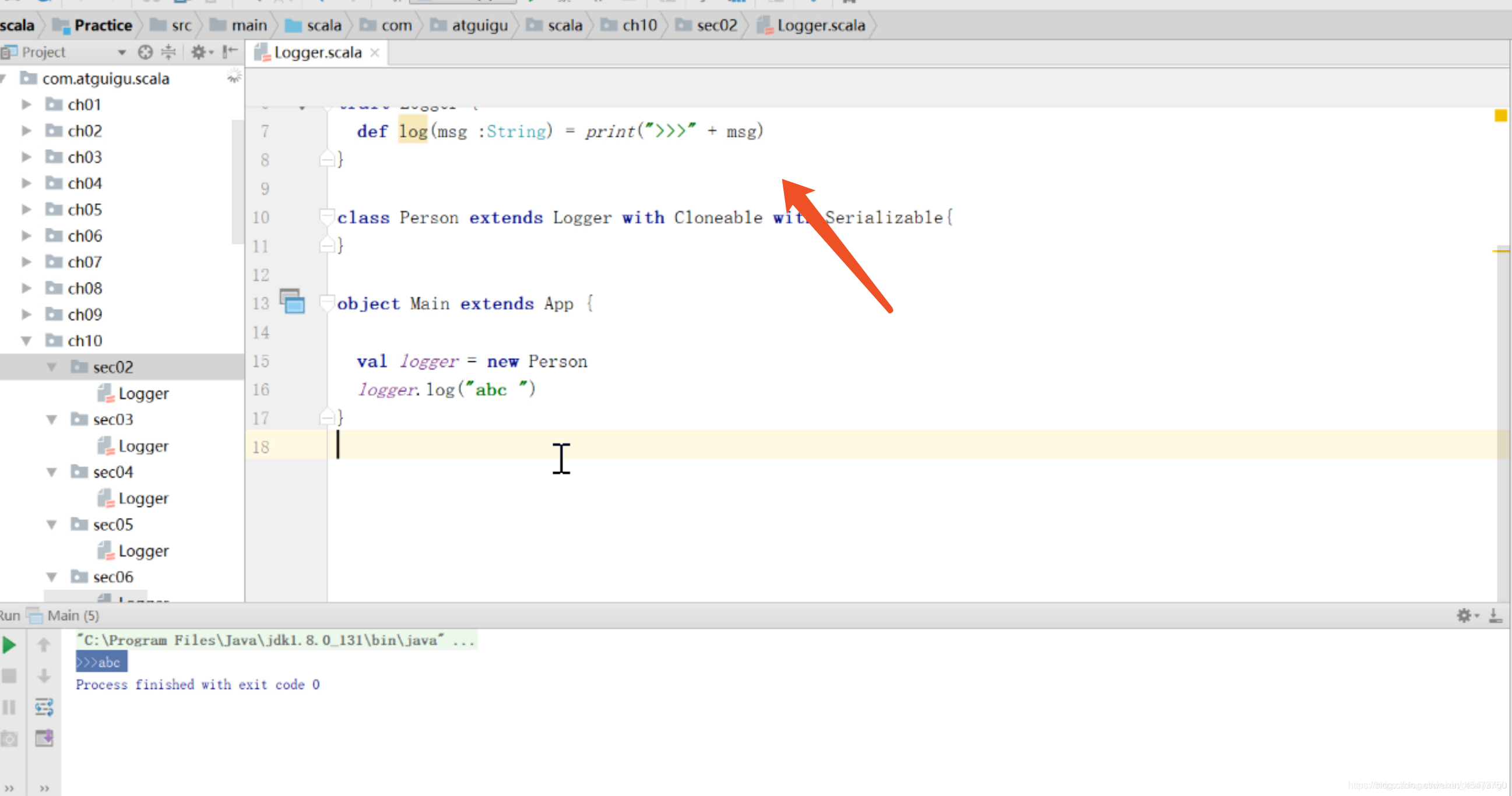
Task: Fold the Main object at line 13
Action: point(327,302)
